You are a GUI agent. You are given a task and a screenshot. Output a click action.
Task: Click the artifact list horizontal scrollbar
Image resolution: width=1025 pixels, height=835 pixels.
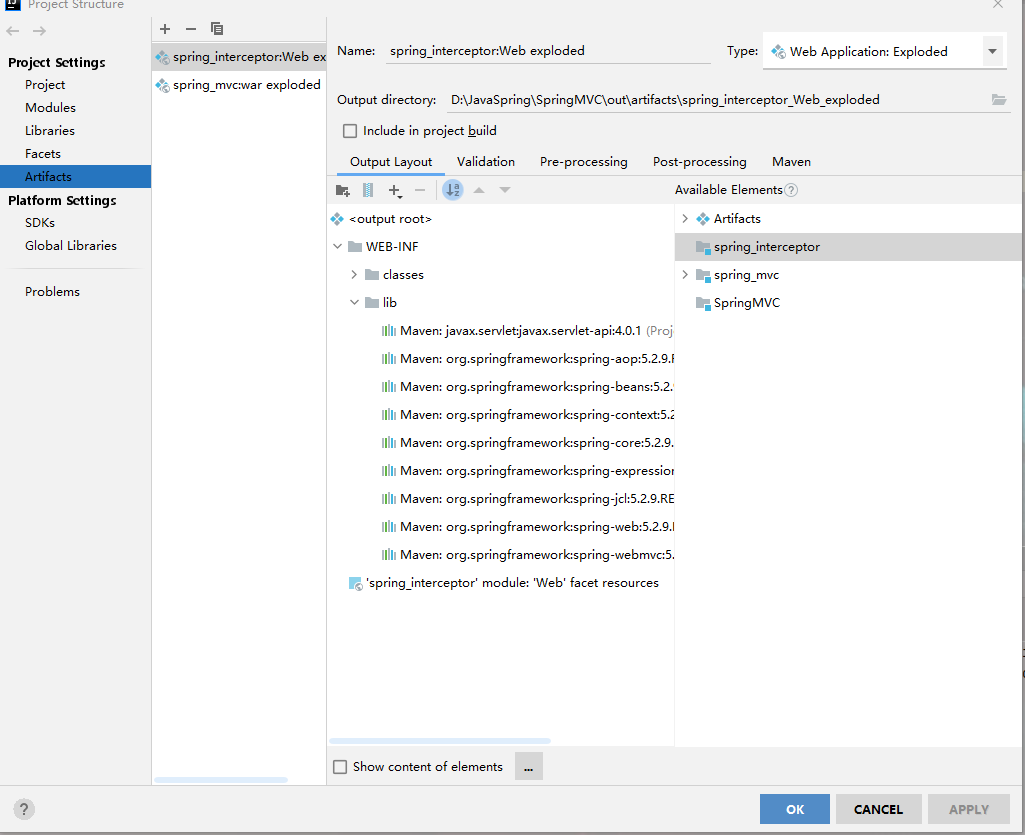(x=221, y=779)
